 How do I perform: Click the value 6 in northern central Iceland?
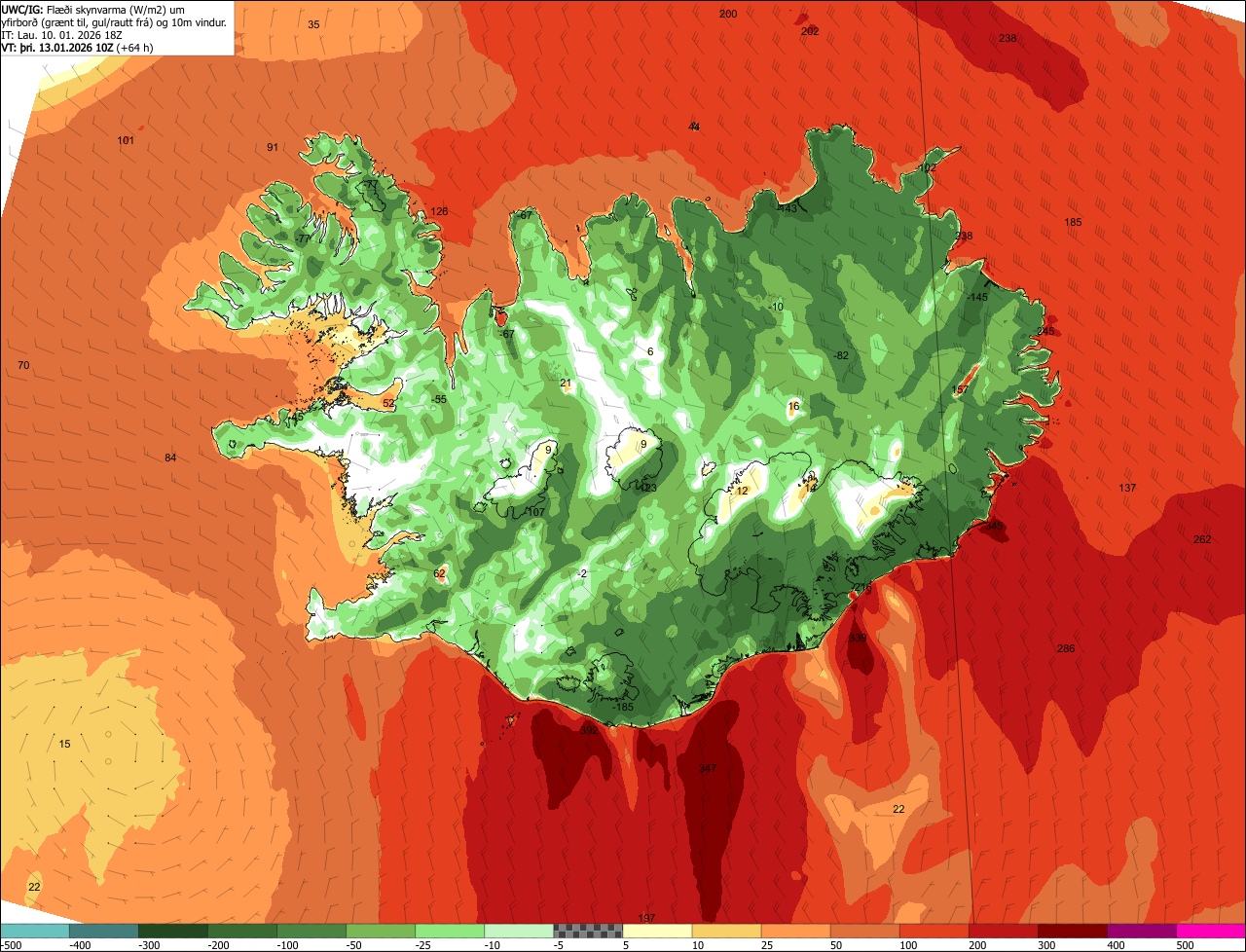click(650, 352)
